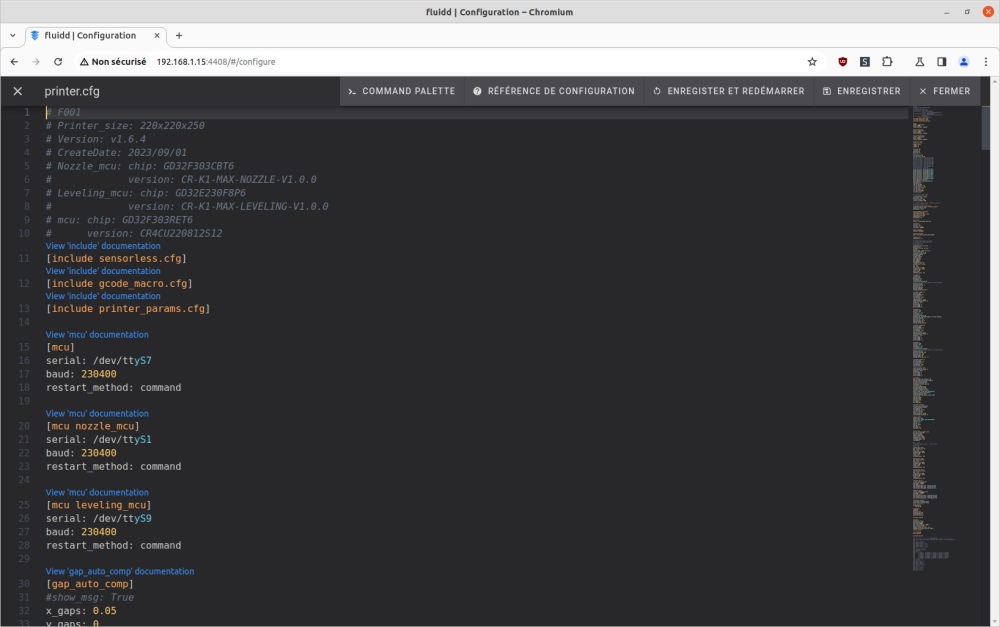Open mcu documentation above nozzle_mcu

[x=97, y=413]
